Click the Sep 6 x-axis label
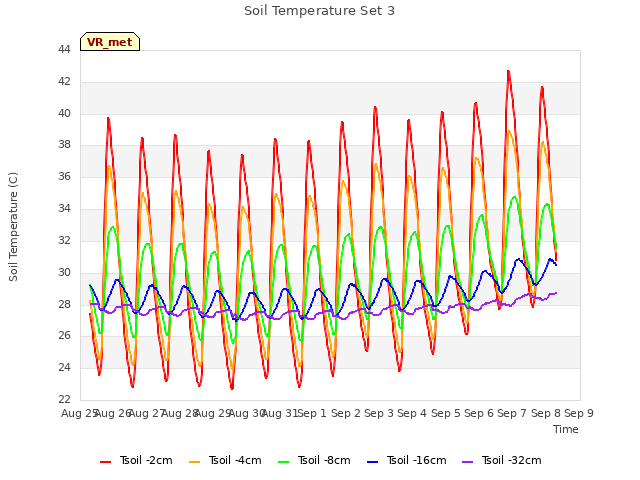Screen dimensions: 640x480 click(x=479, y=413)
